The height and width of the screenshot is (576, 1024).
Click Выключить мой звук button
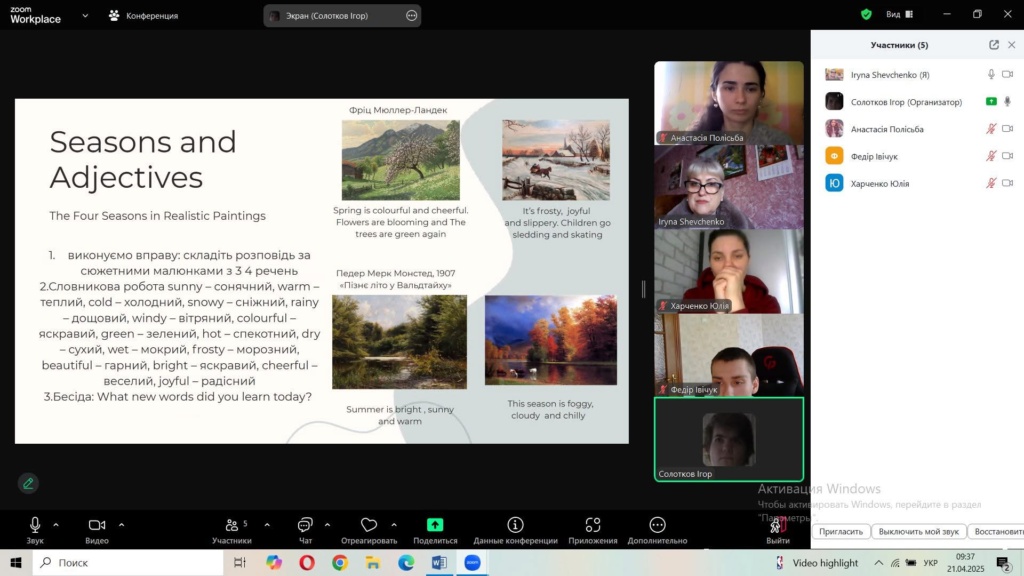coord(918,532)
